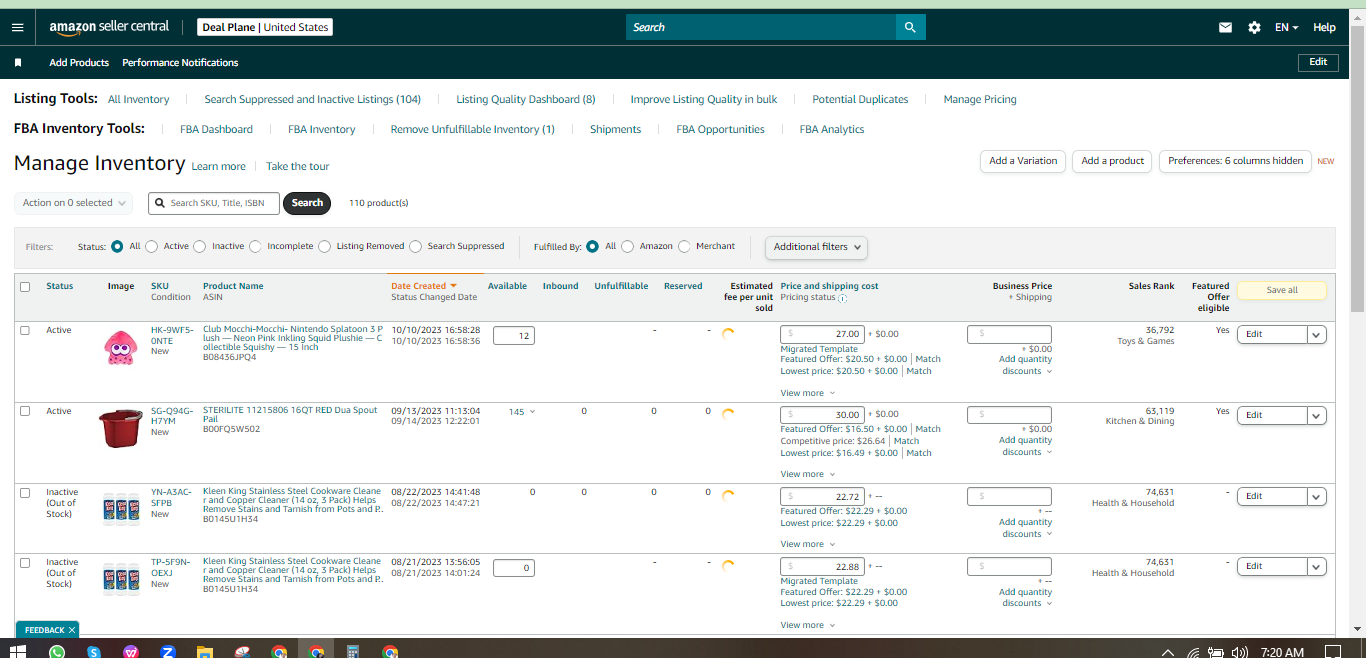Open WhatsApp from the taskbar
Screen dimensions: 1366x658
coord(57,652)
